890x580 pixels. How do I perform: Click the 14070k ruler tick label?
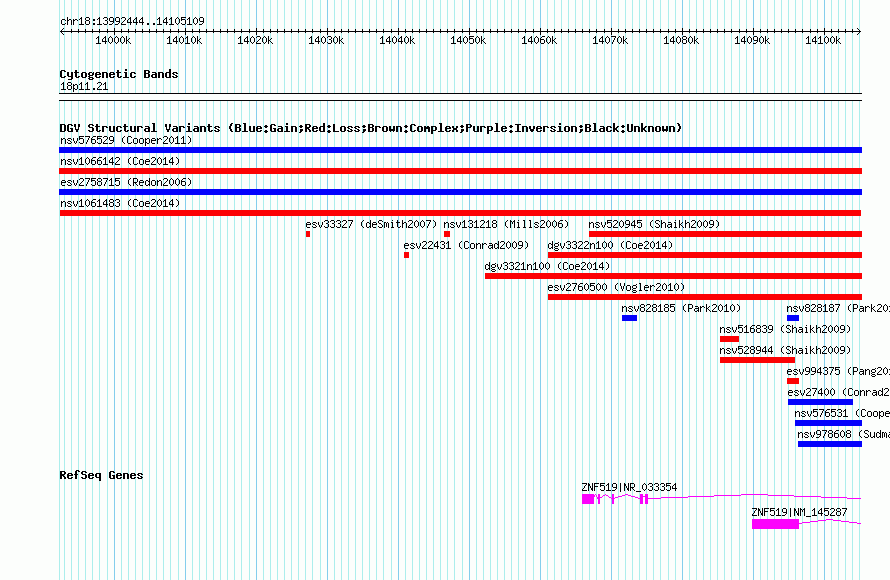pos(610,40)
